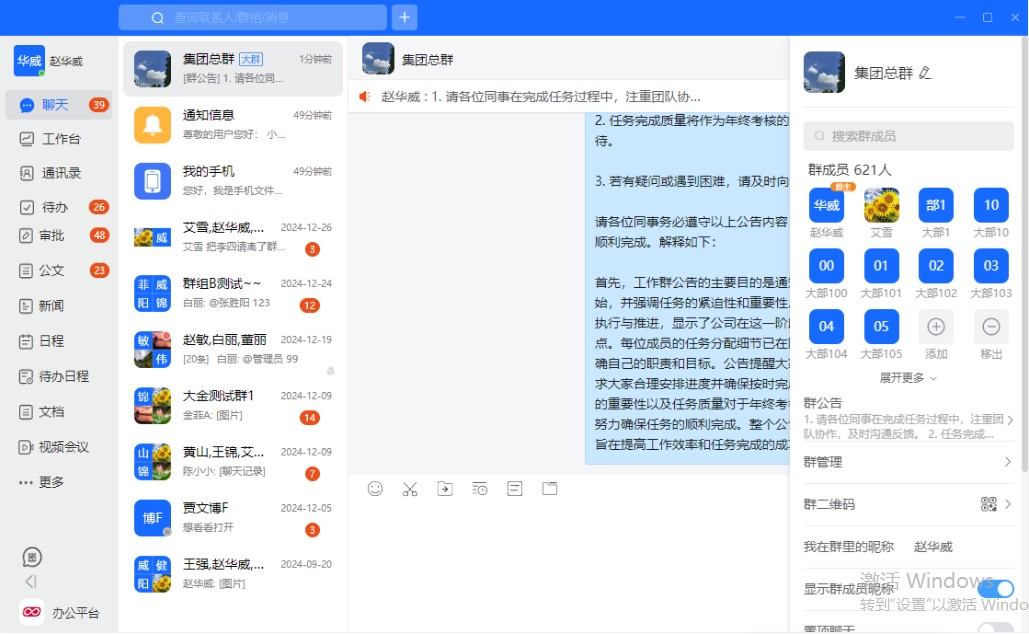The height and width of the screenshot is (634, 1029).
Task: Switch to 通讯录 in the sidebar
Action: (x=60, y=173)
